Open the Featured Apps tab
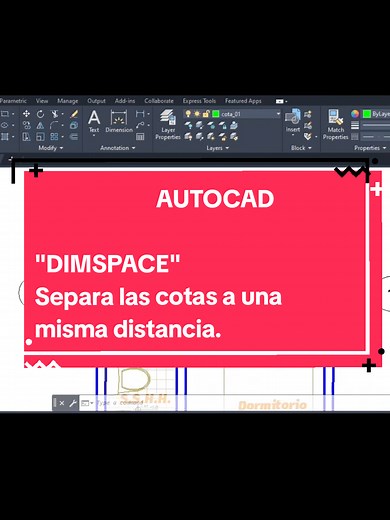Viewport: 390px width, 520px height. 243,101
